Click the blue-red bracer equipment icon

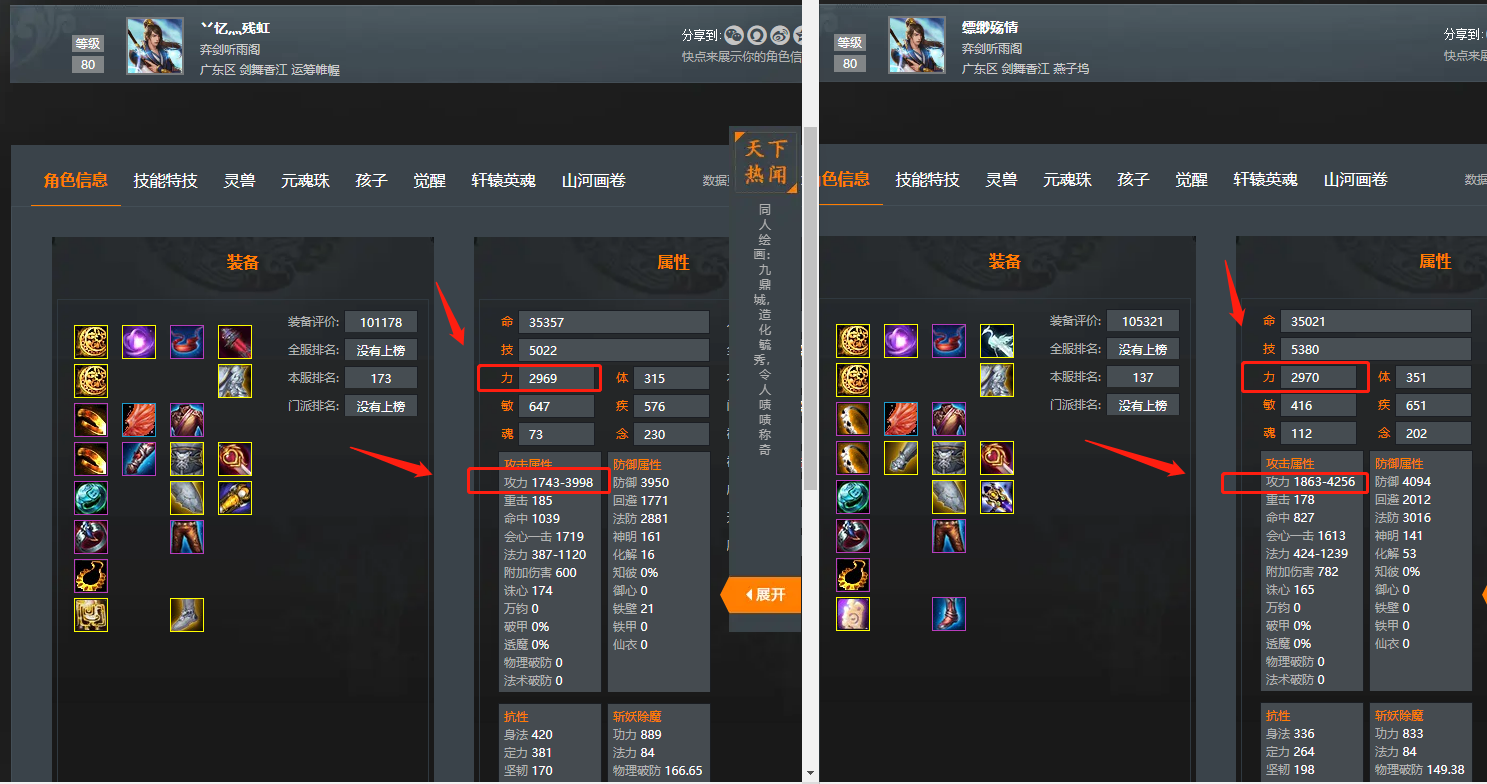pyautogui.click(x=139, y=459)
